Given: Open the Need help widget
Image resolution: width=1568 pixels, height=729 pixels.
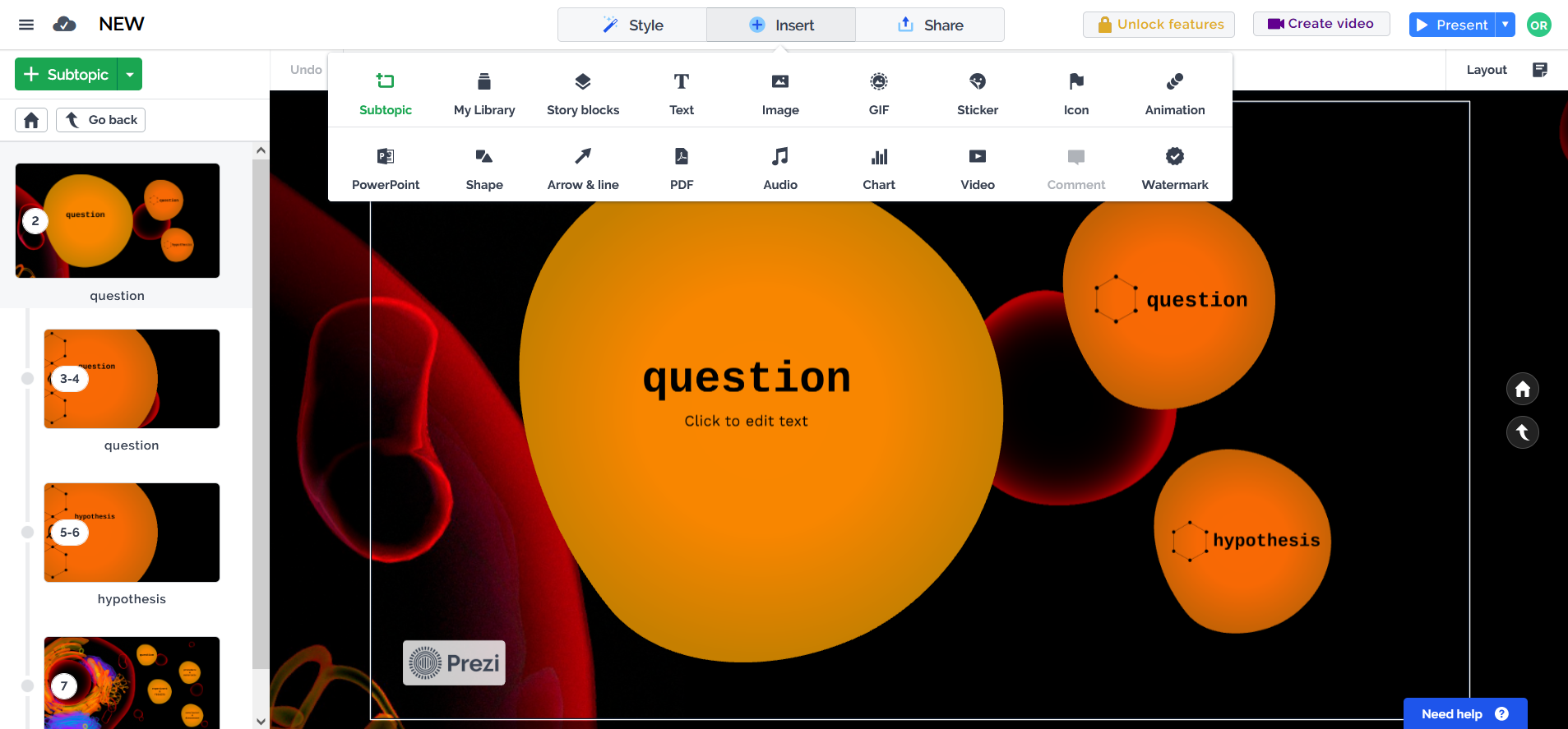Looking at the screenshot, I should (1464, 713).
